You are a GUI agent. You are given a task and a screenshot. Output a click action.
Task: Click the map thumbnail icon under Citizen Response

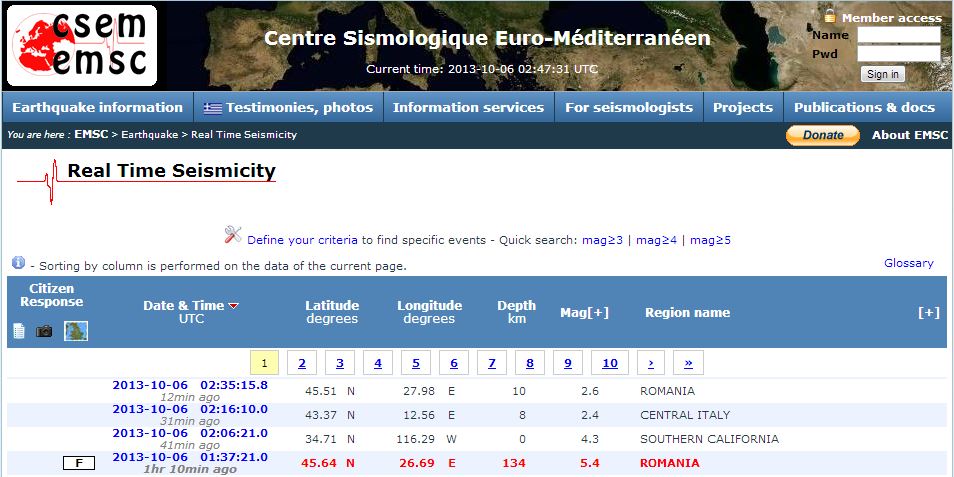(76, 331)
